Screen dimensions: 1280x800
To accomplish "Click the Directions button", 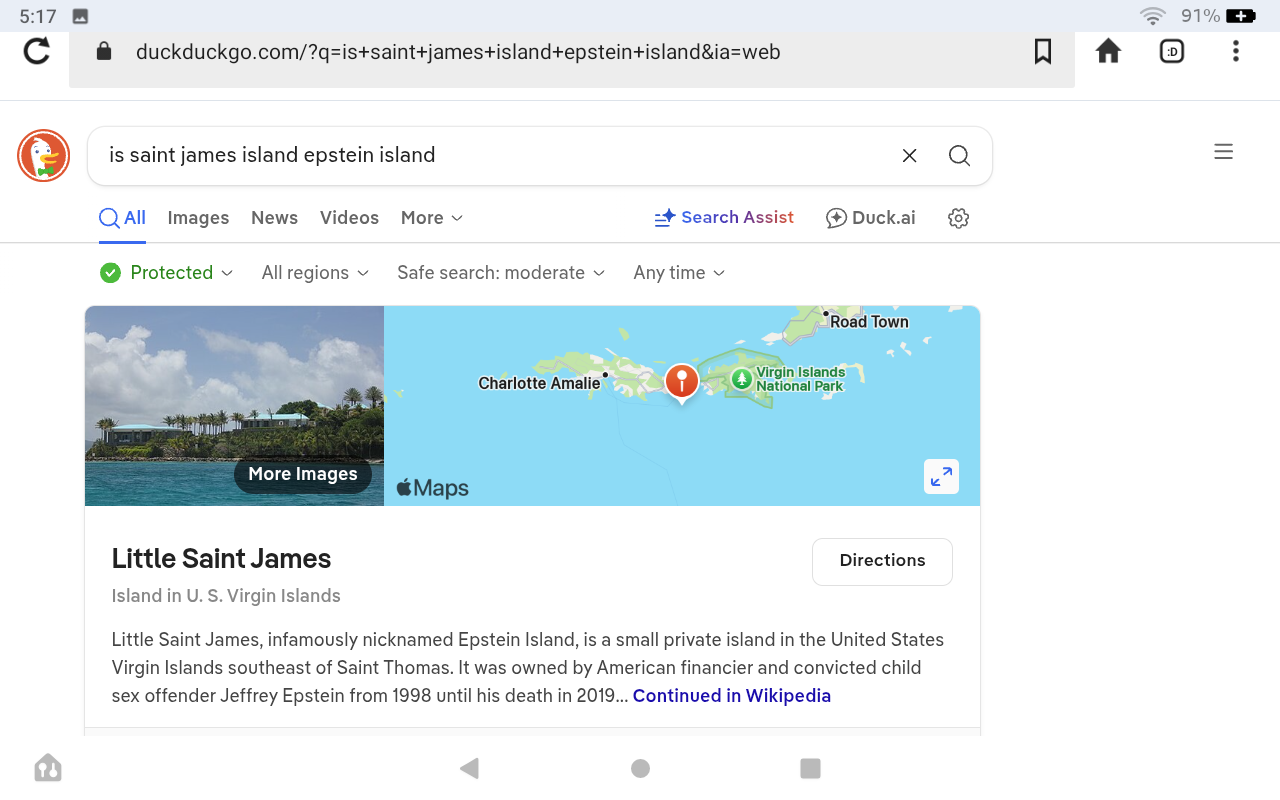I will (882, 561).
